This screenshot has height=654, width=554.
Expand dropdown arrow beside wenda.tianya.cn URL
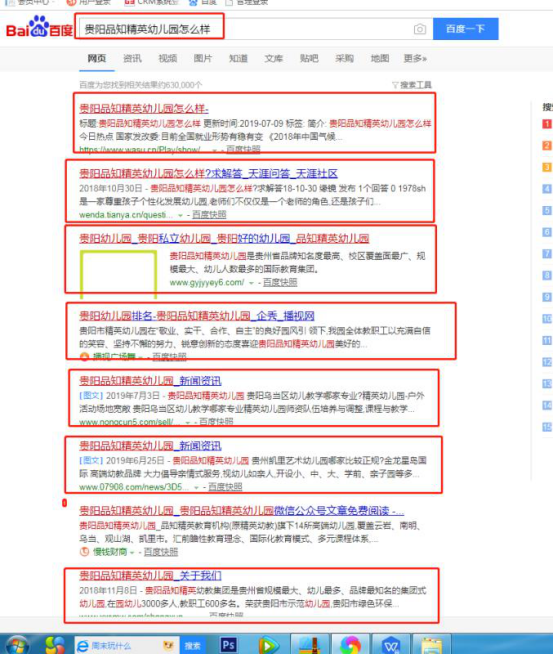point(180,215)
